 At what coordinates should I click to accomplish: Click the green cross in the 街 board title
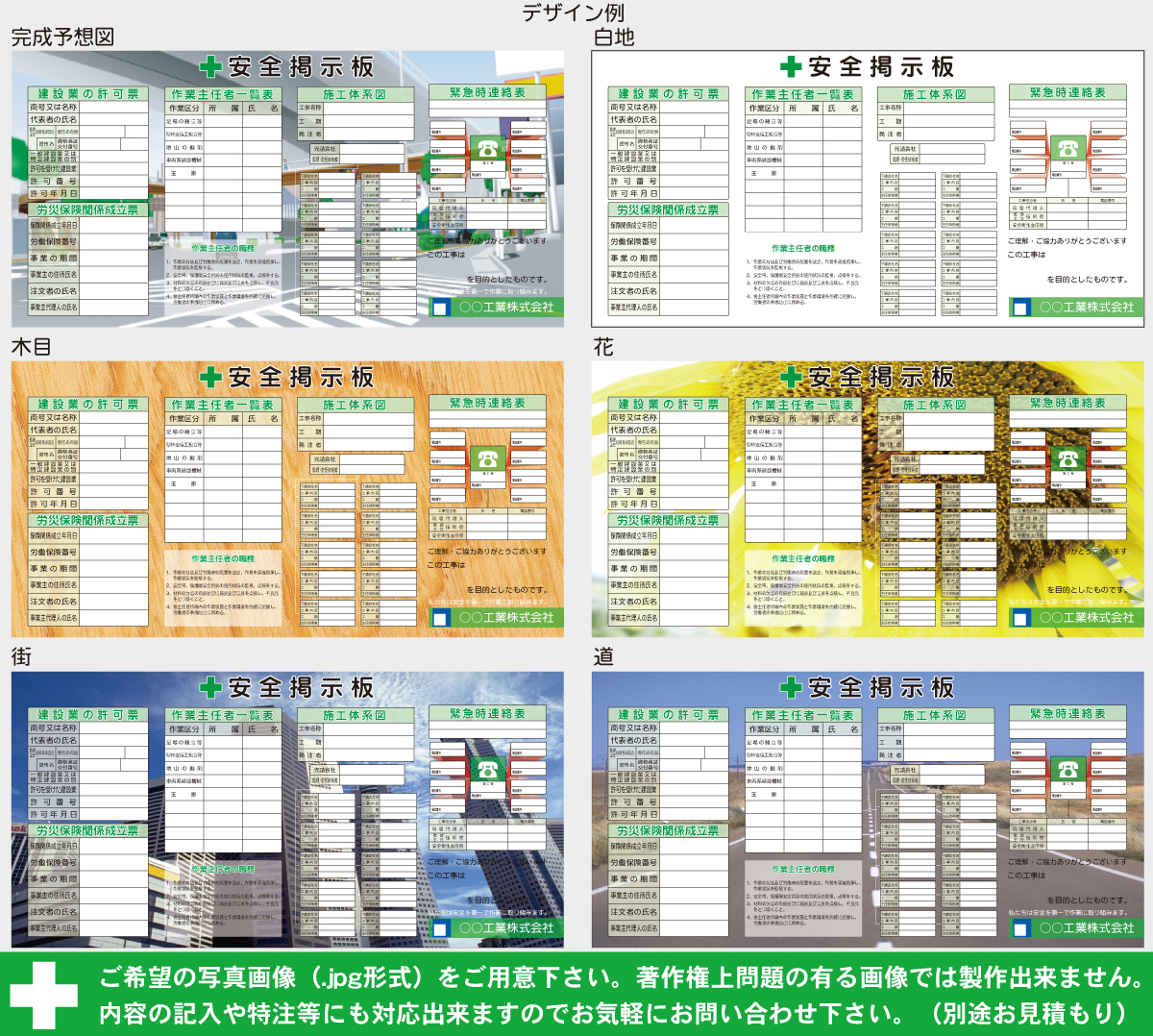(210, 687)
